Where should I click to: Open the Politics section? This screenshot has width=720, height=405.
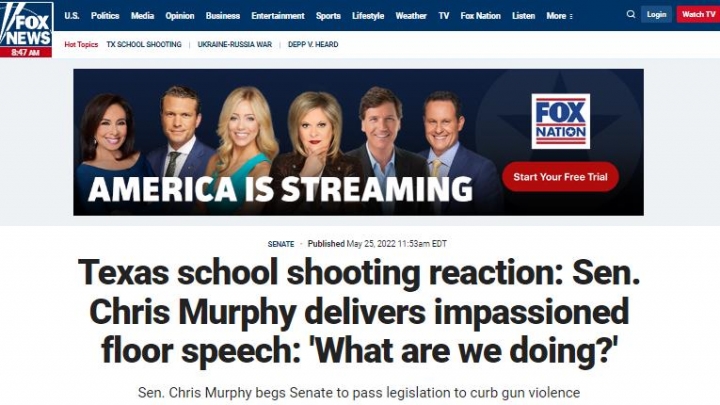pos(105,16)
